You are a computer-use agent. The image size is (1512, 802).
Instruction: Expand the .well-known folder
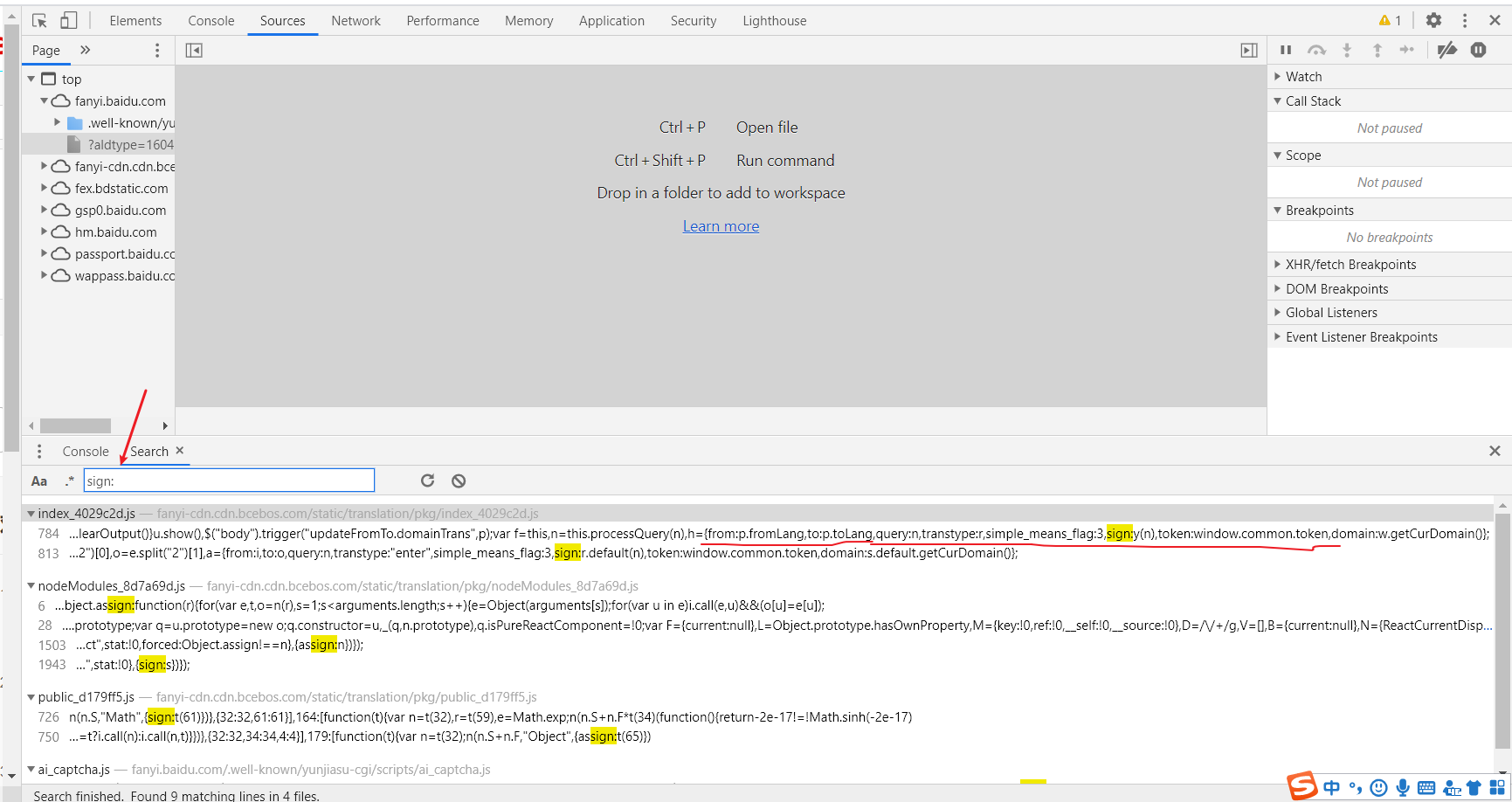click(x=58, y=122)
